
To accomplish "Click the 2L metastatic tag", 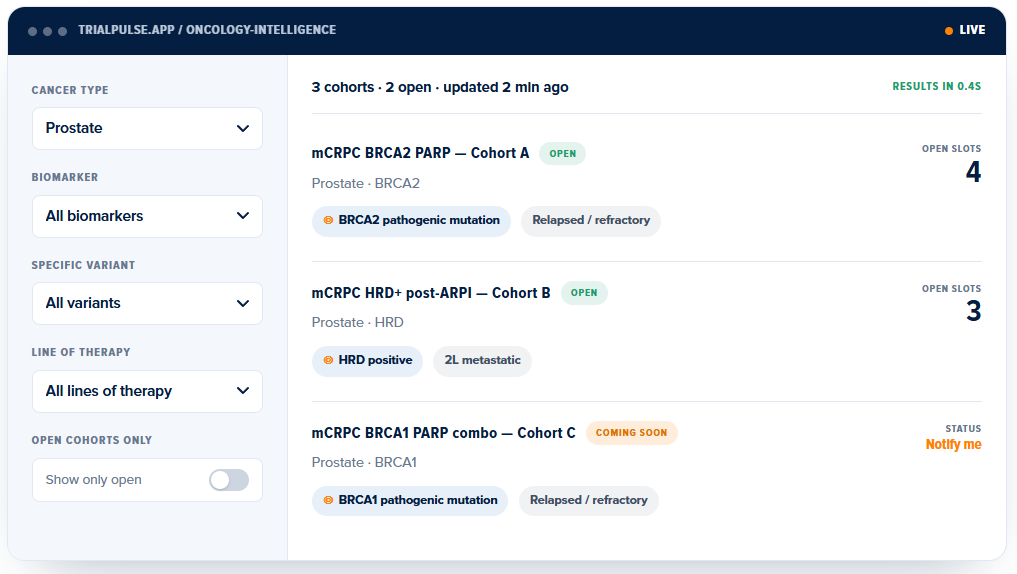I will (x=483, y=361).
